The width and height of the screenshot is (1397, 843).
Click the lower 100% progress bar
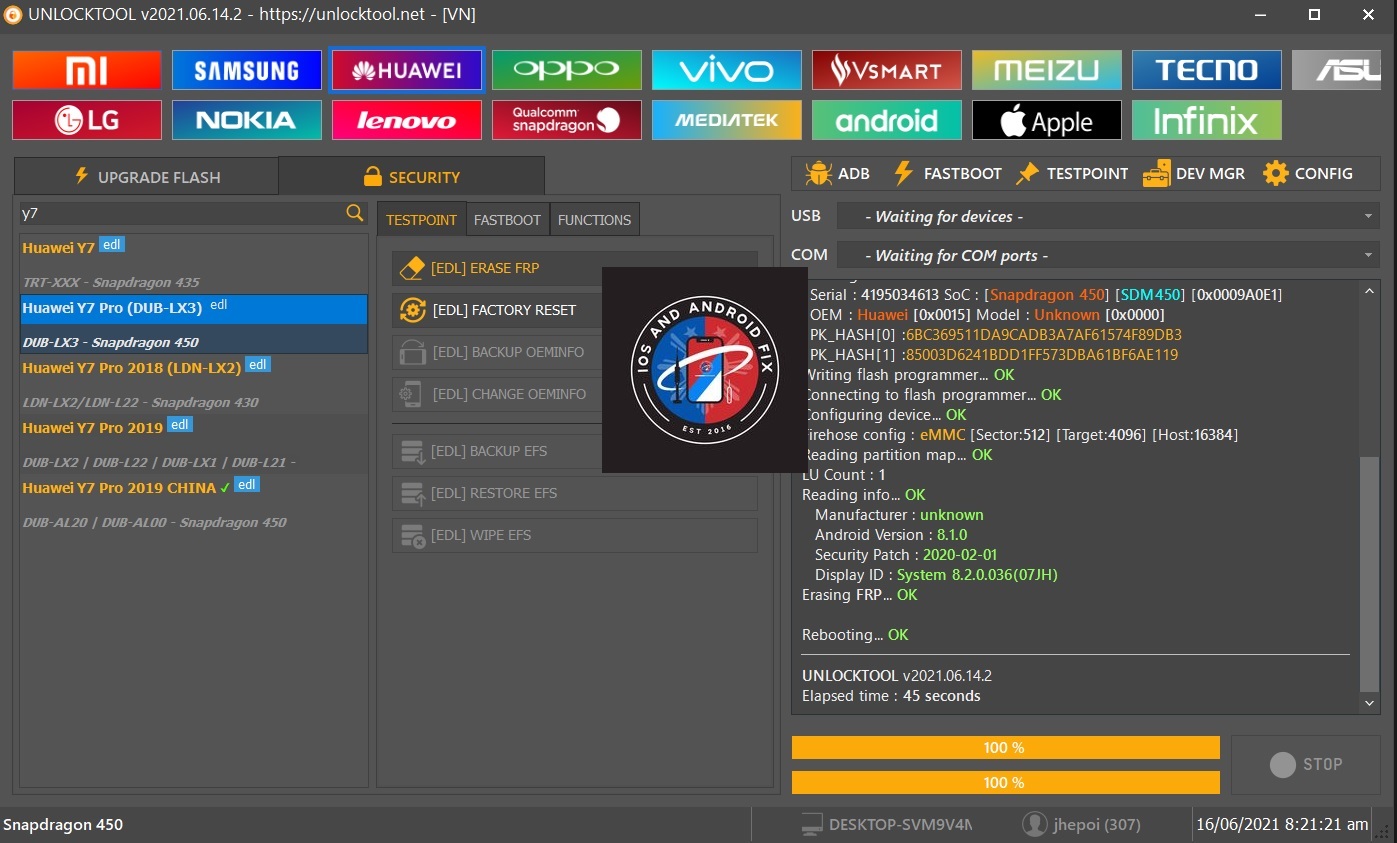1006,782
